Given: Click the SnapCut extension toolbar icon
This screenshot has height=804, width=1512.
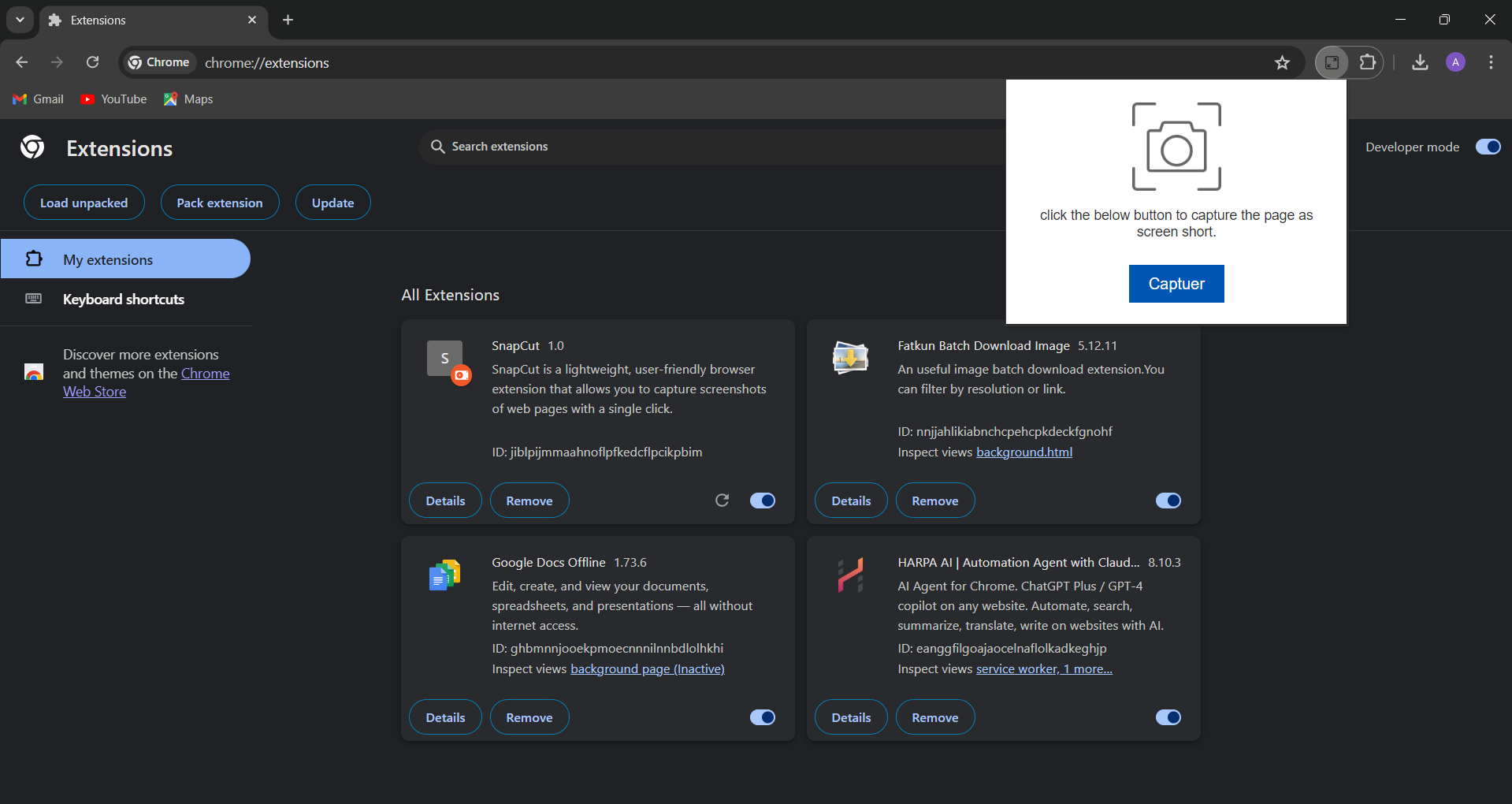Looking at the screenshot, I should pos(1332,62).
